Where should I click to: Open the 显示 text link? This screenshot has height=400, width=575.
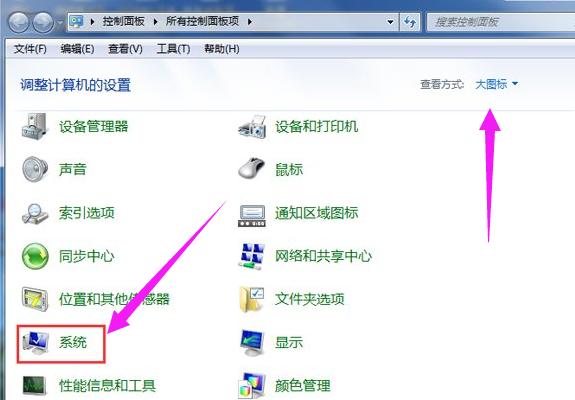289,342
